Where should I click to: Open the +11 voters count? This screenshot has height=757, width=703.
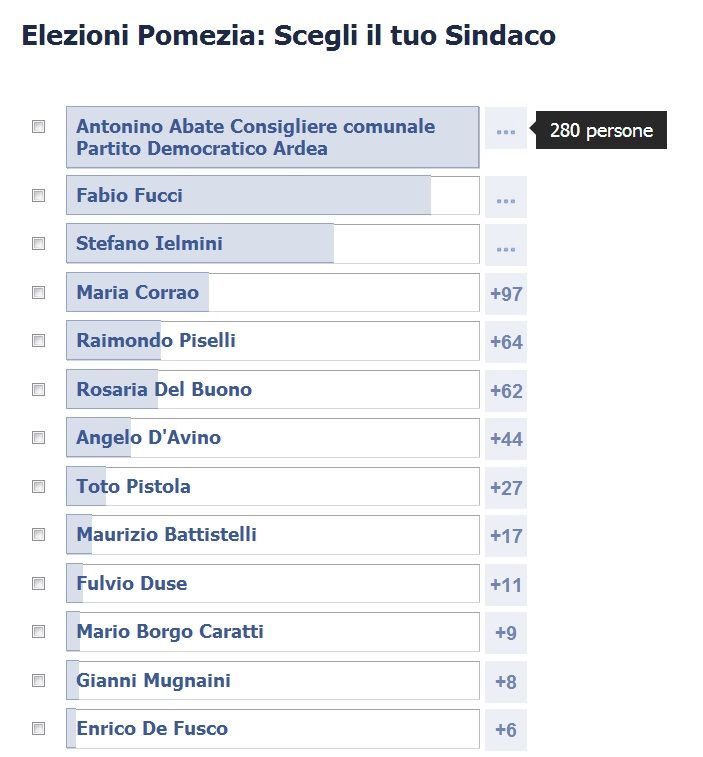[x=506, y=585]
